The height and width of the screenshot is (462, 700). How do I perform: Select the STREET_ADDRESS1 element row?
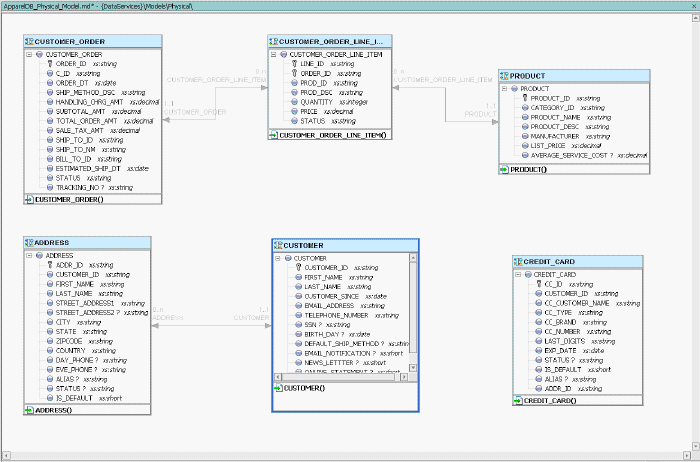coord(96,303)
